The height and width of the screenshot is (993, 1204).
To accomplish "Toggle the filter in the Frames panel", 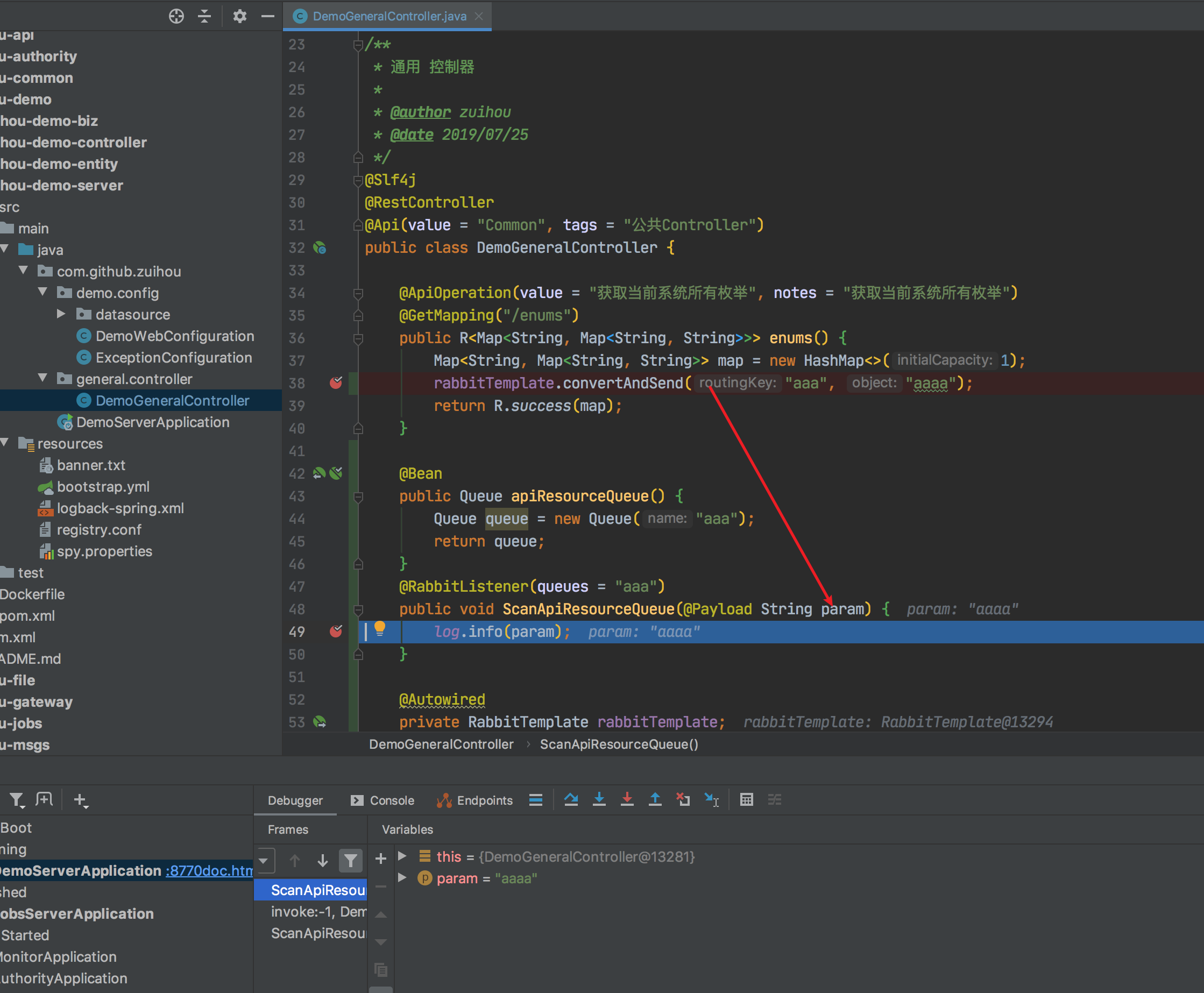I will tap(351, 860).
